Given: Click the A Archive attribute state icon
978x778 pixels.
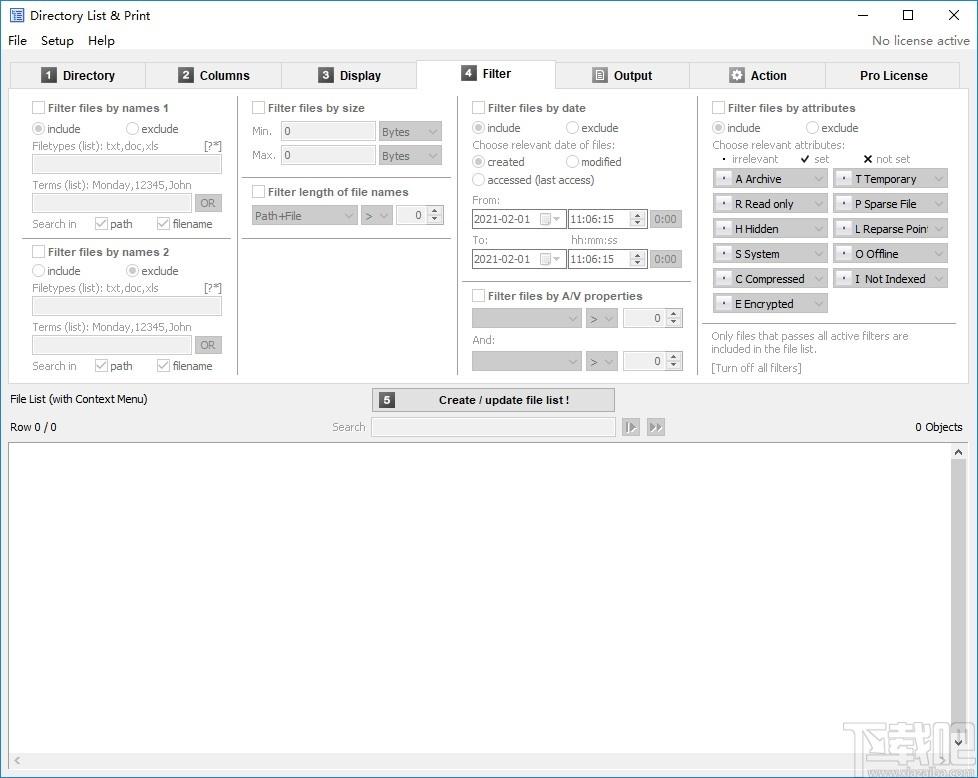Looking at the screenshot, I should coord(723,178).
